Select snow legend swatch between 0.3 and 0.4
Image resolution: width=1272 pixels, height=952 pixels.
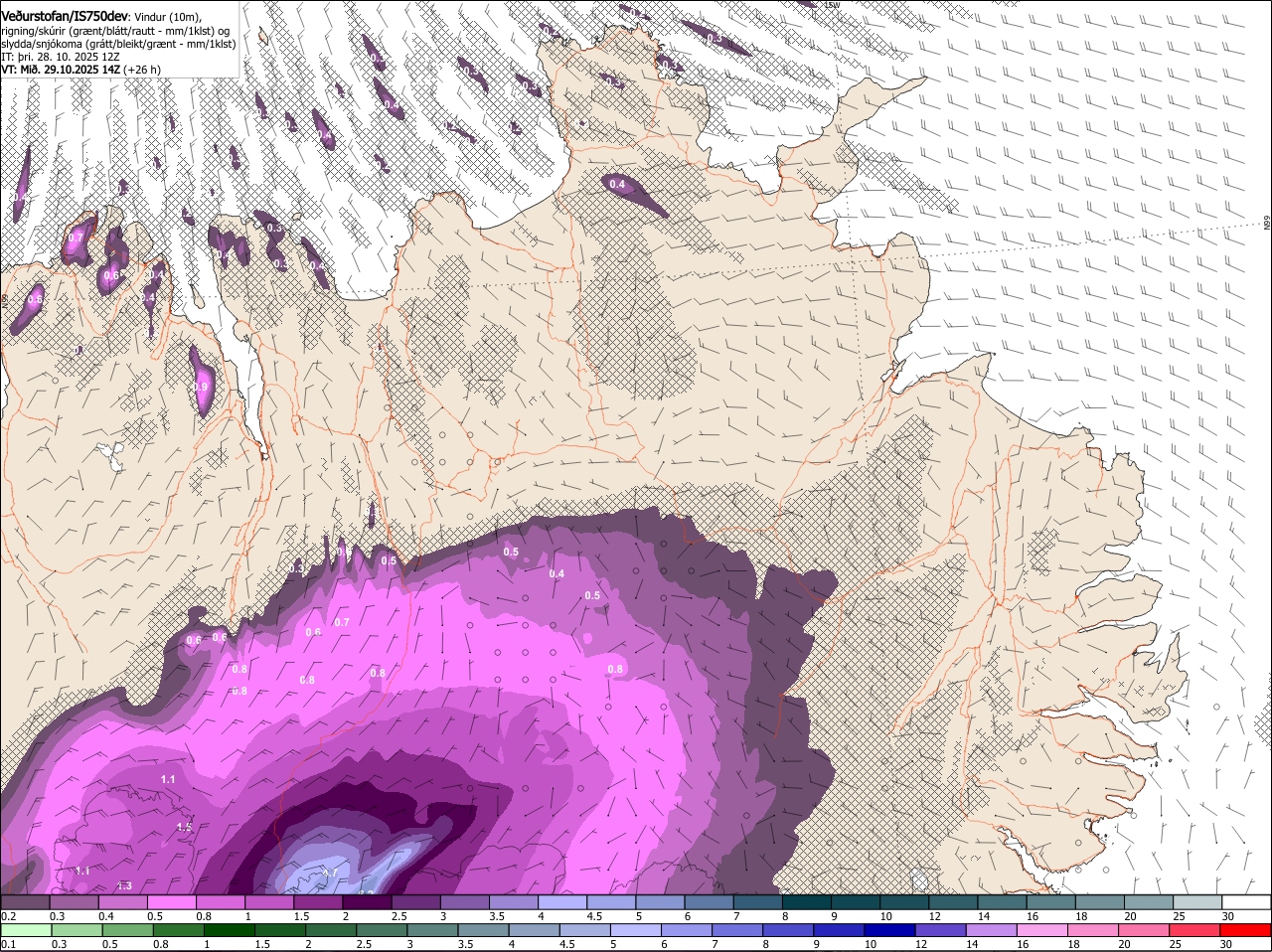[x=74, y=901]
